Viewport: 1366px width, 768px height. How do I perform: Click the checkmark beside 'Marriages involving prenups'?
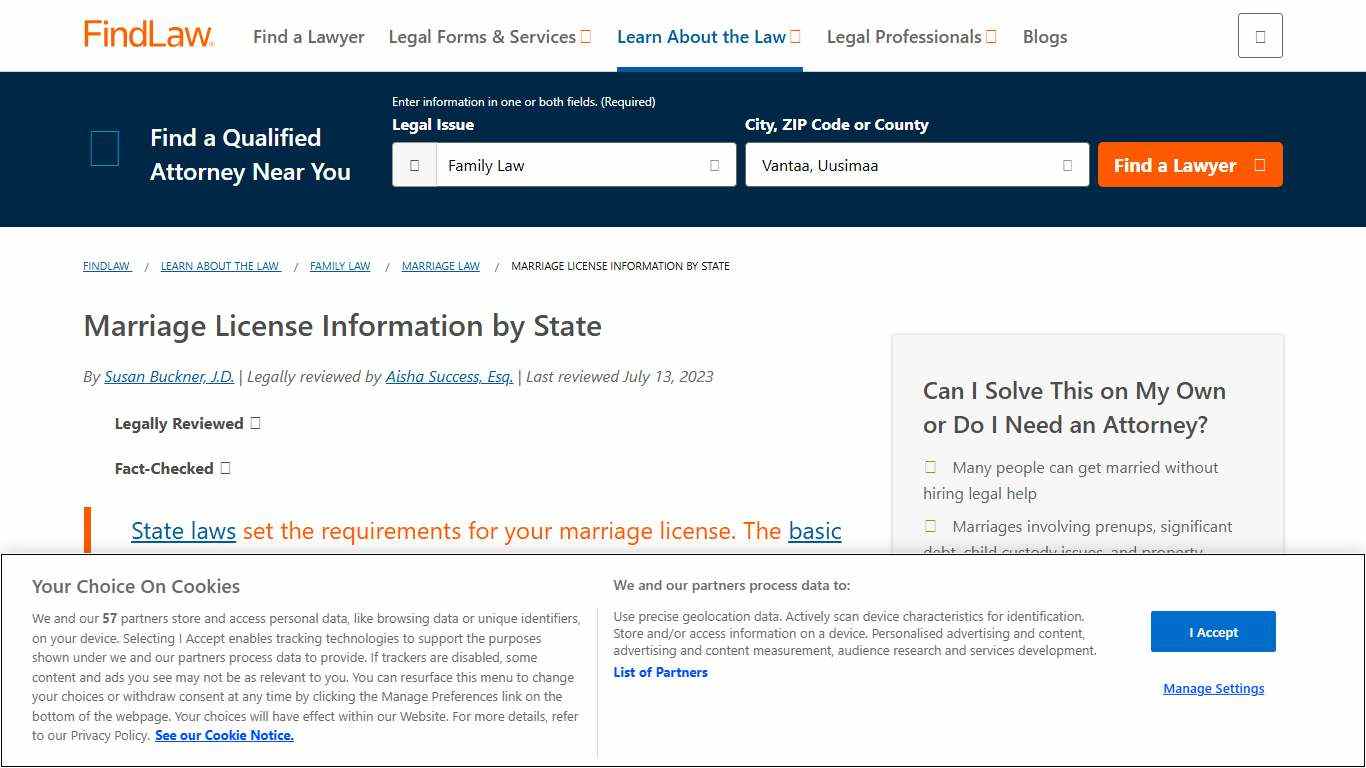tap(929, 525)
